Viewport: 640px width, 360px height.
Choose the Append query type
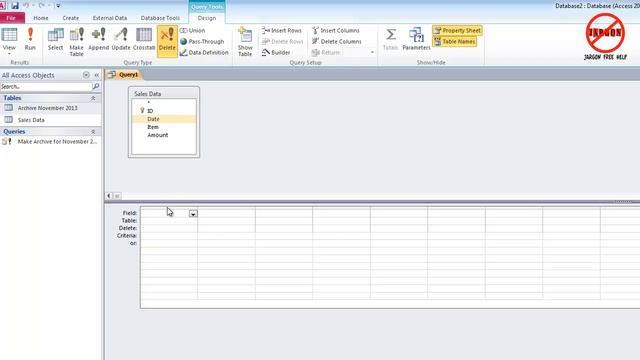99,39
